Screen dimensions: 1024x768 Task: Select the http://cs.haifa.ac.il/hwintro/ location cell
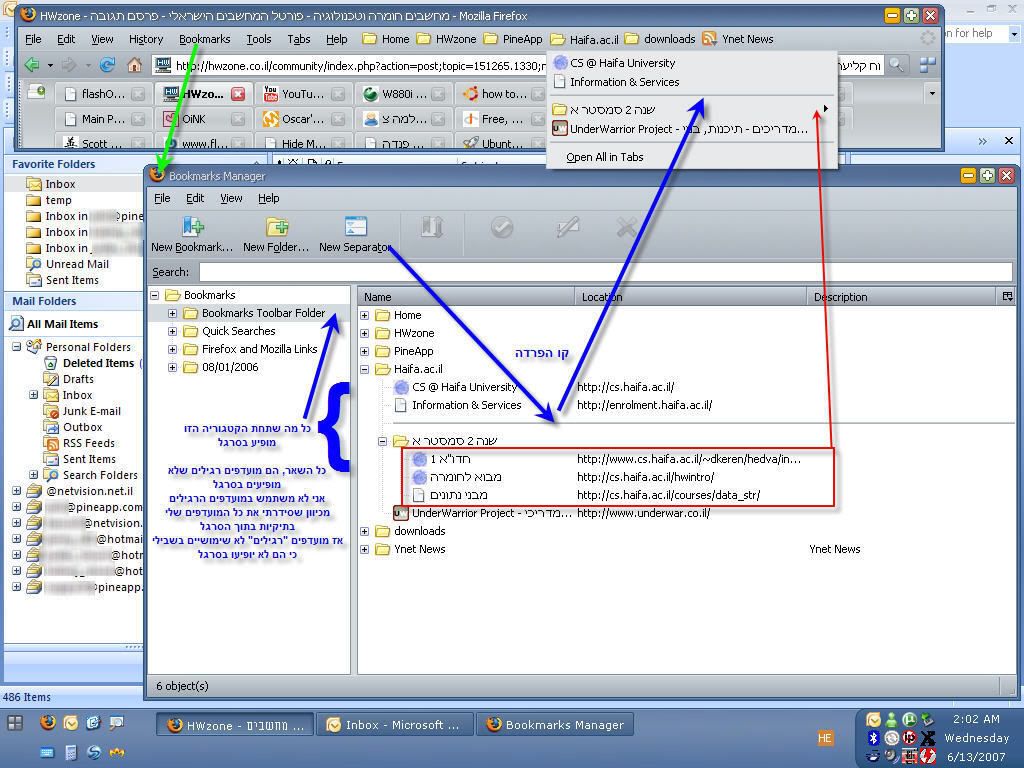[x=646, y=477]
